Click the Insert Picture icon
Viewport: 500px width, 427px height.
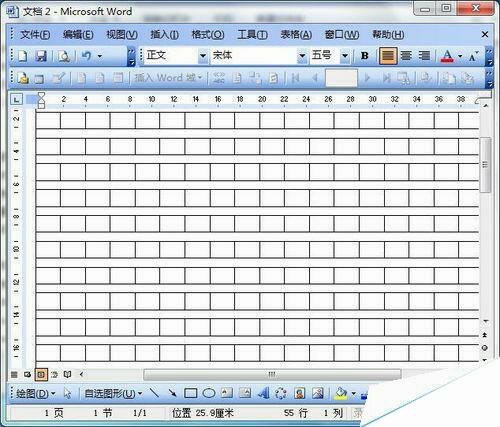click(x=318, y=393)
